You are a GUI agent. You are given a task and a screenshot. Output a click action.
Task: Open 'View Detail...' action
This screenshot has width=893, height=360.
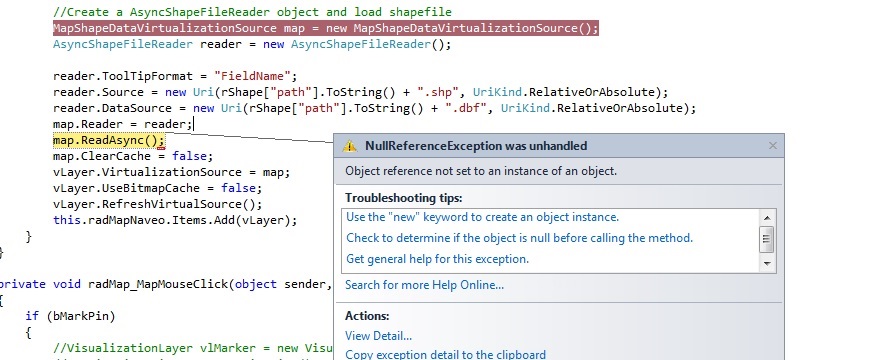(x=378, y=336)
